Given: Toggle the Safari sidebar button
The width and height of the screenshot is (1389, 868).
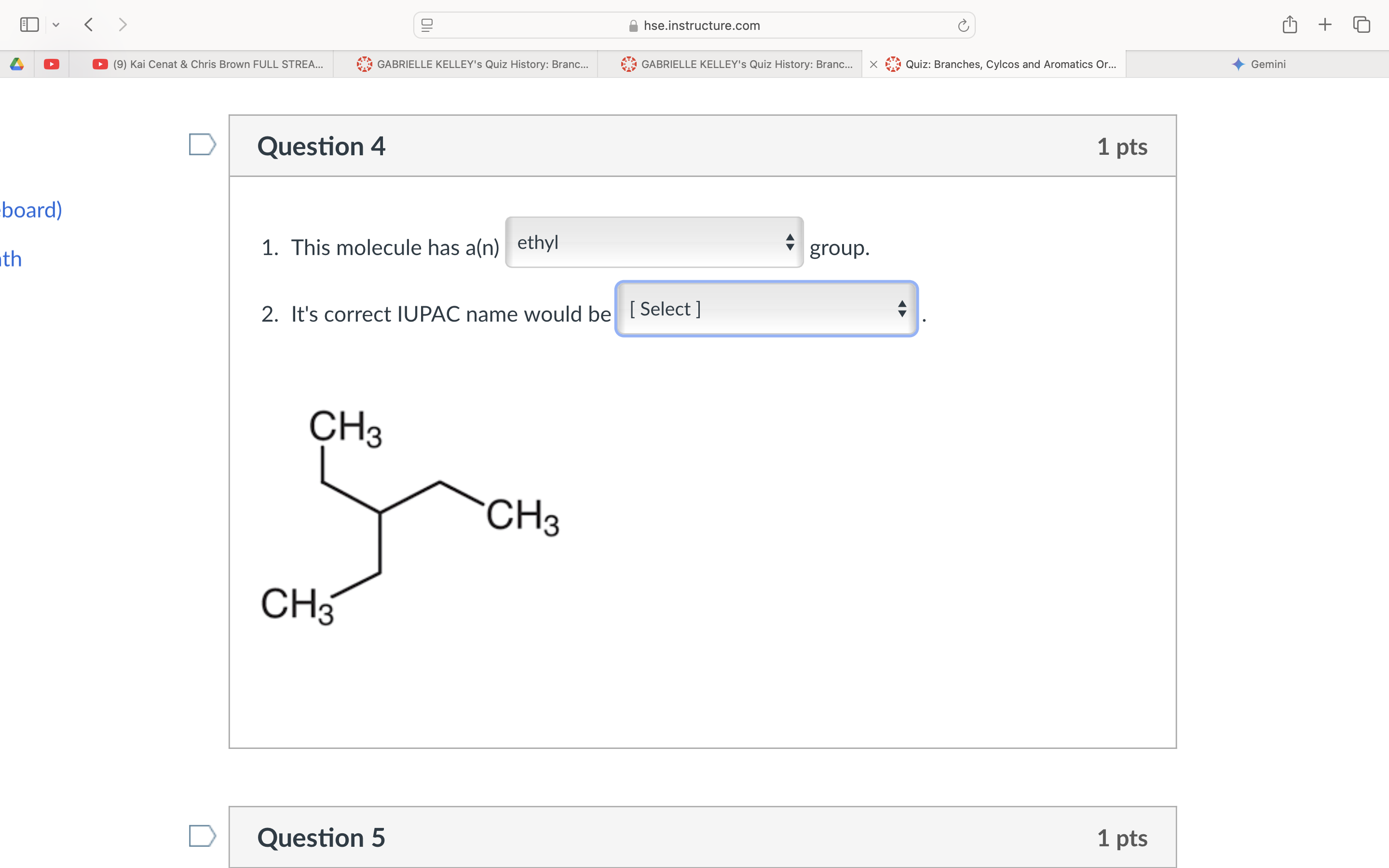Looking at the screenshot, I should [x=29, y=25].
